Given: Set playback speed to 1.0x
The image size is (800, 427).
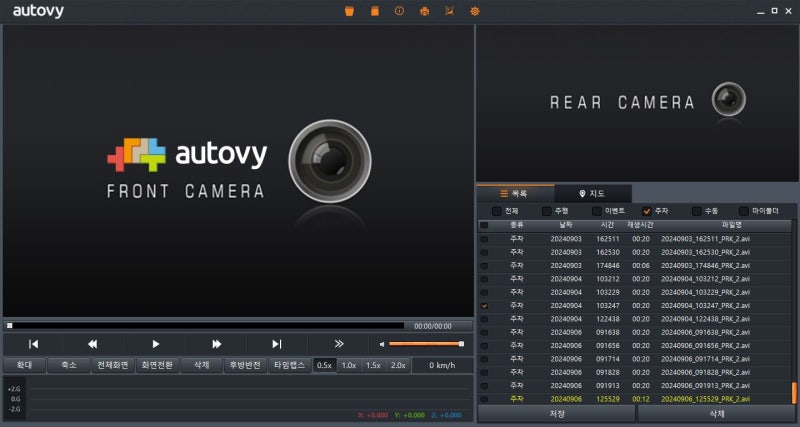Looking at the screenshot, I should [x=349, y=365].
